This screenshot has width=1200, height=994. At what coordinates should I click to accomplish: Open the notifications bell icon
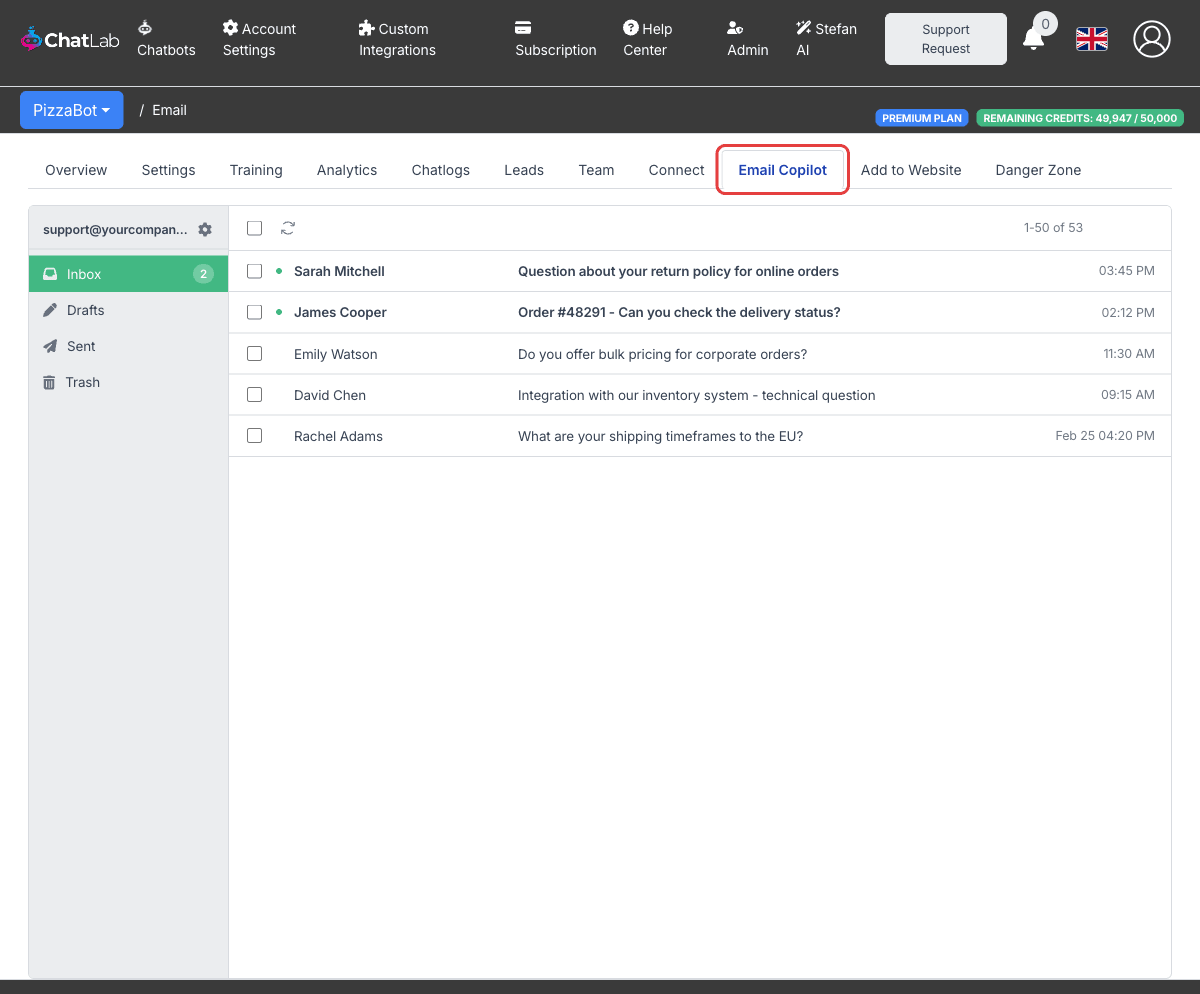pyautogui.click(x=1033, y=39)
